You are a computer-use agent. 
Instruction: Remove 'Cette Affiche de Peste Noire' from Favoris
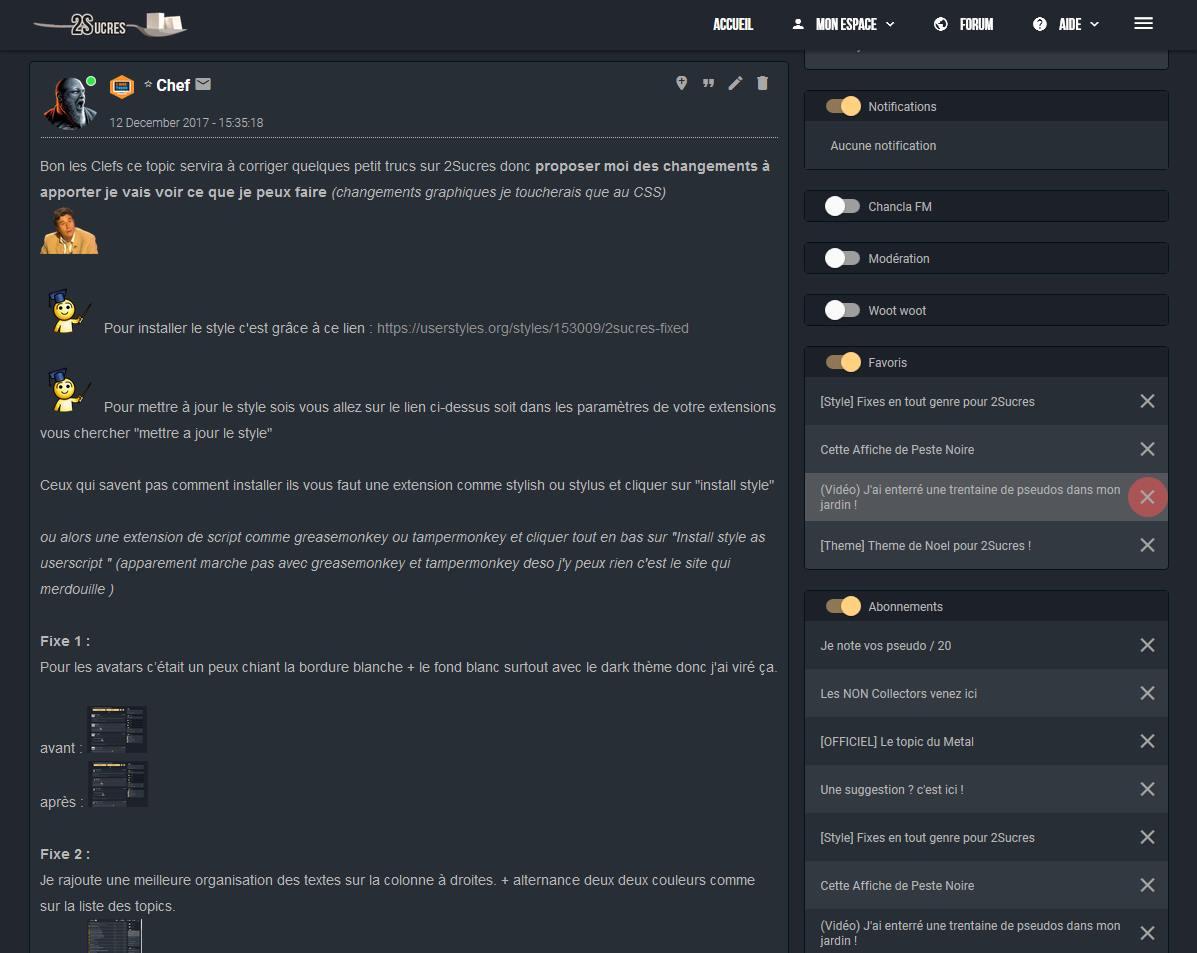(1147, 449)
